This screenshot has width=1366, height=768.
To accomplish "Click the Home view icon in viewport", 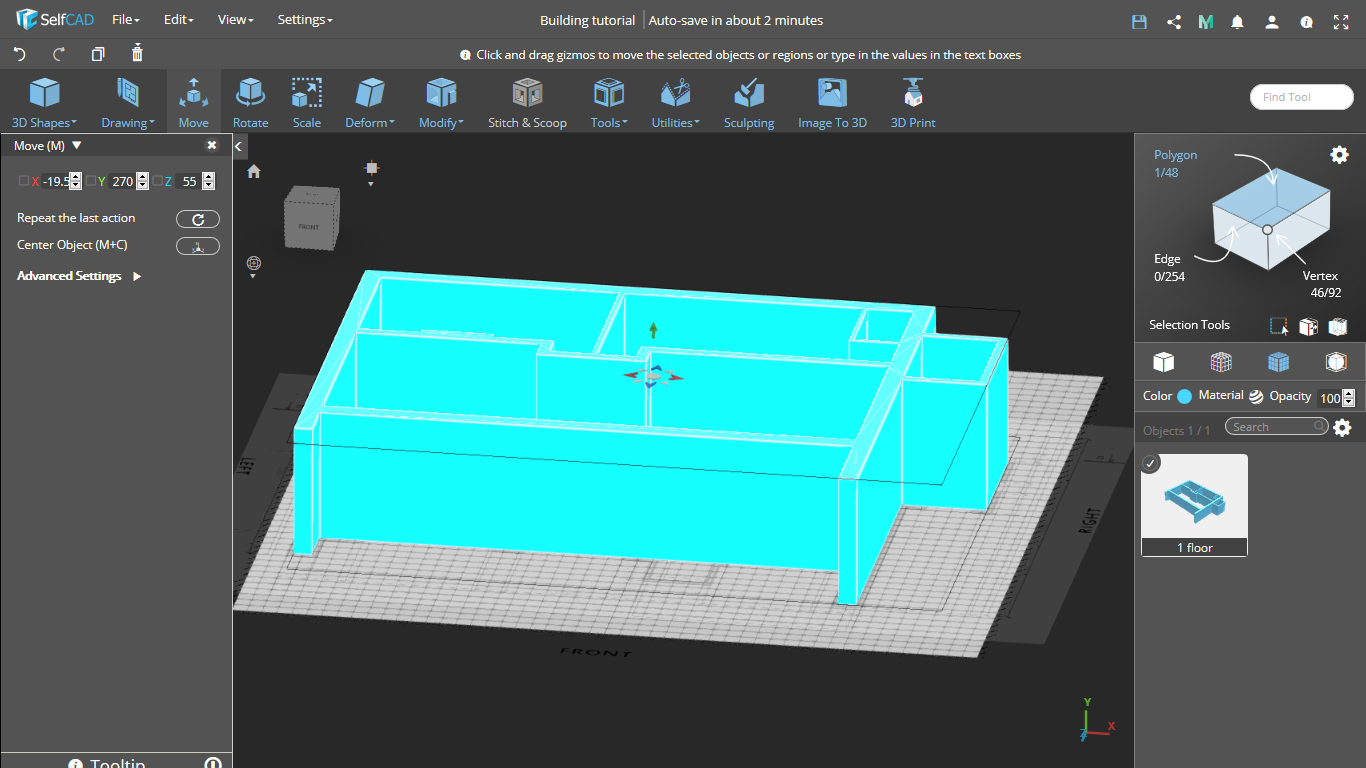I will tap(254, 171).
